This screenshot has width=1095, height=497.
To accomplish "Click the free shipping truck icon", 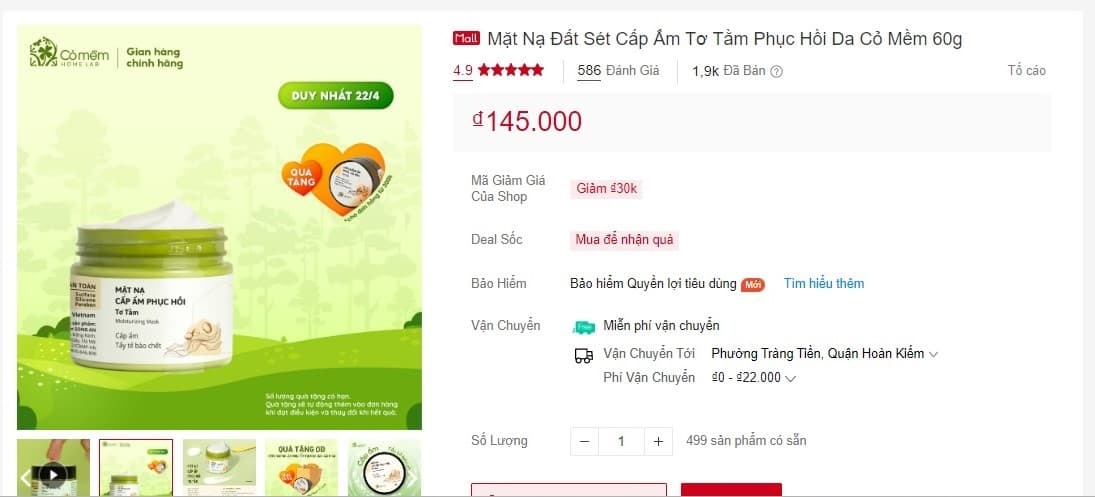I will pyautogui.click(x=584, y=326).
